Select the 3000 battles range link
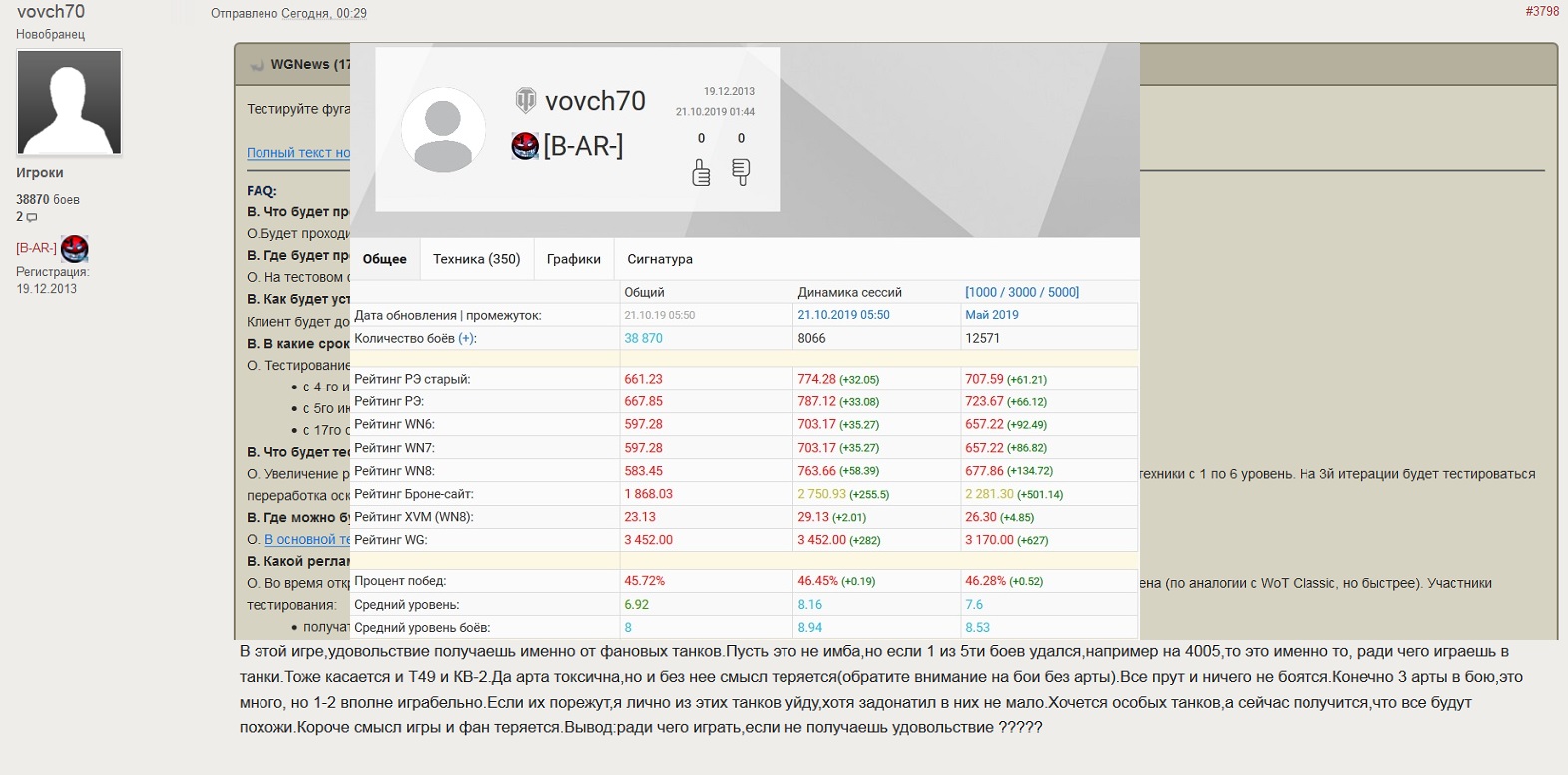The image size is (1568, 775). (1022, 292)
